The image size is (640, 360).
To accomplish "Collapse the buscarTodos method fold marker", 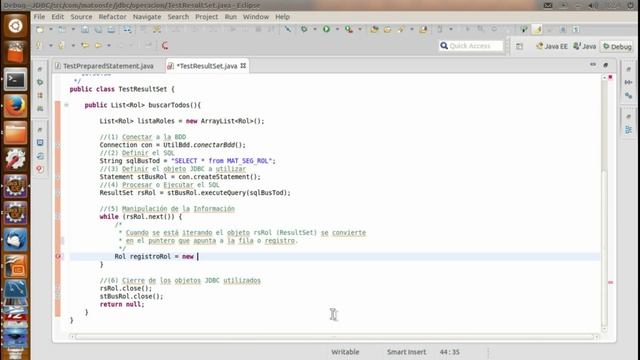I will coord(66,105).
